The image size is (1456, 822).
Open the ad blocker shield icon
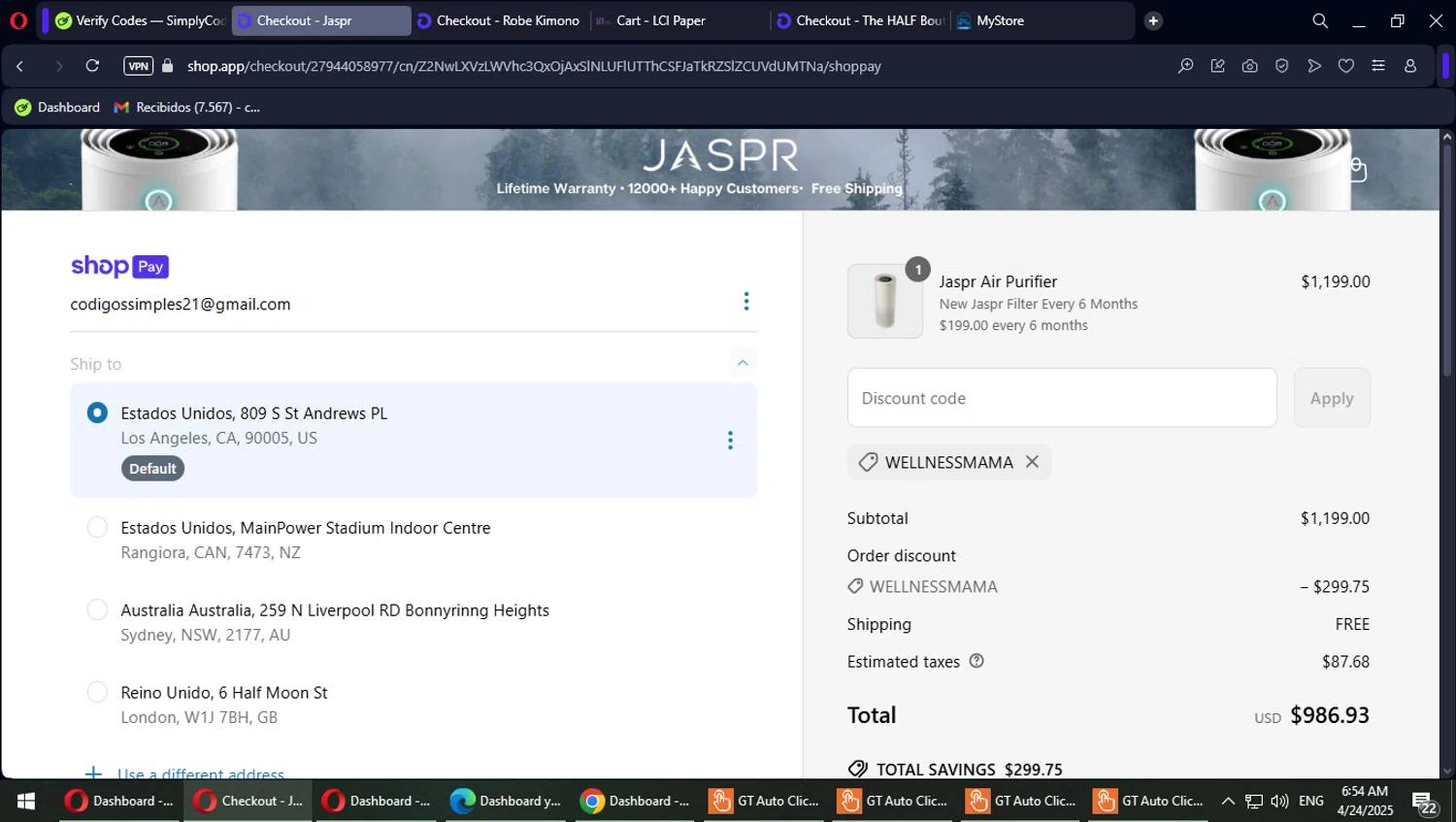(x=1281, y=66)
